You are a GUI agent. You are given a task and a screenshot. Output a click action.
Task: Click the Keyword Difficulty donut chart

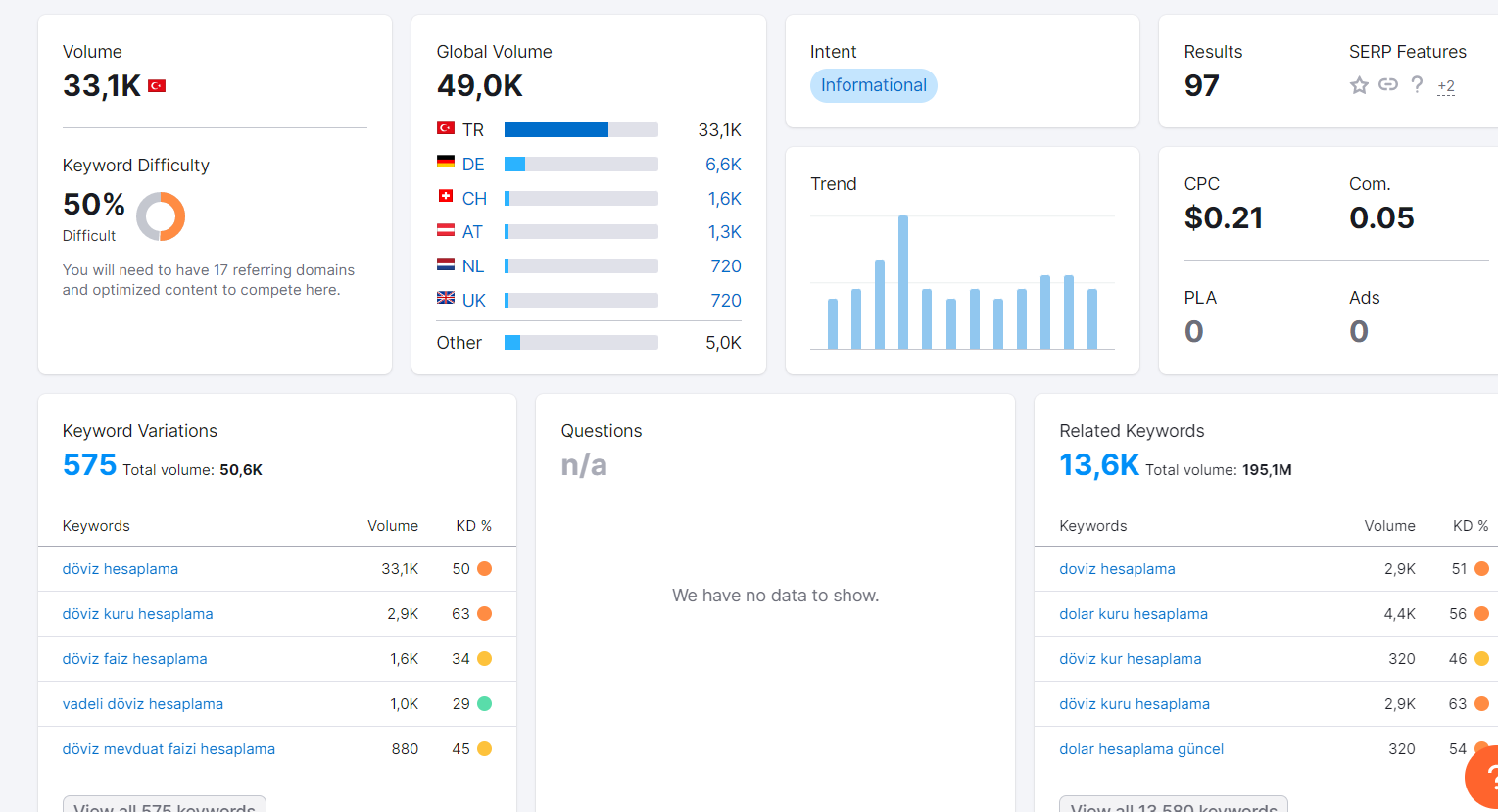[x=161, y=216]
